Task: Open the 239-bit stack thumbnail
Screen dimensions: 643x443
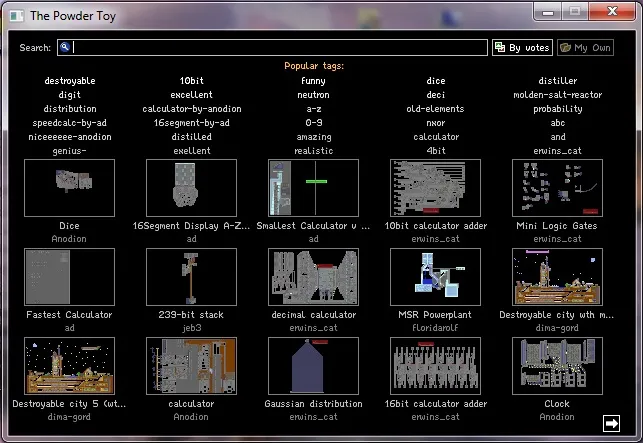Action: 191,277
